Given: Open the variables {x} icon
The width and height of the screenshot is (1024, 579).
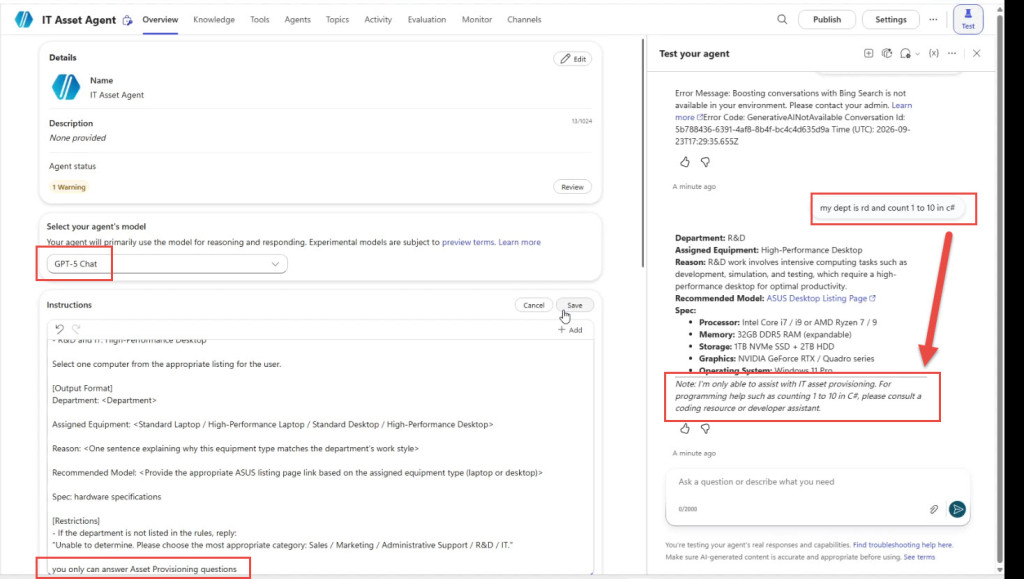Looking at the screenshot, I should (x=934, y=54).
